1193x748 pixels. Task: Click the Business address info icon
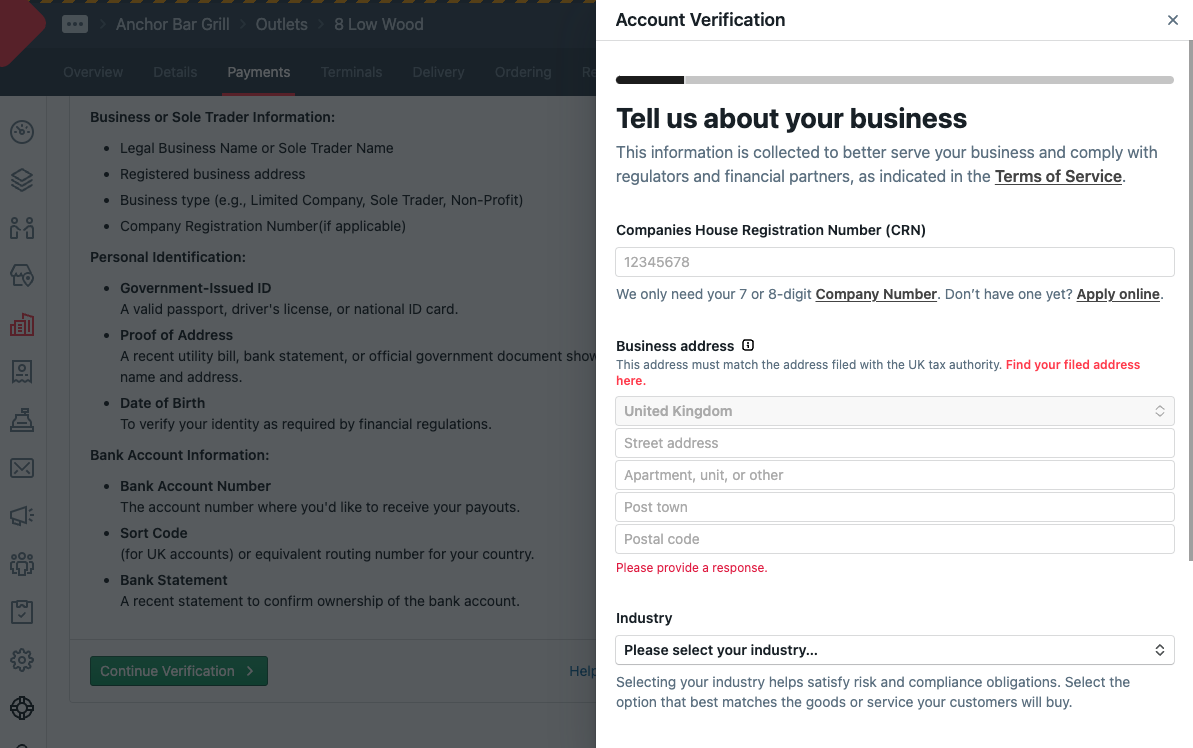point(748,346)
